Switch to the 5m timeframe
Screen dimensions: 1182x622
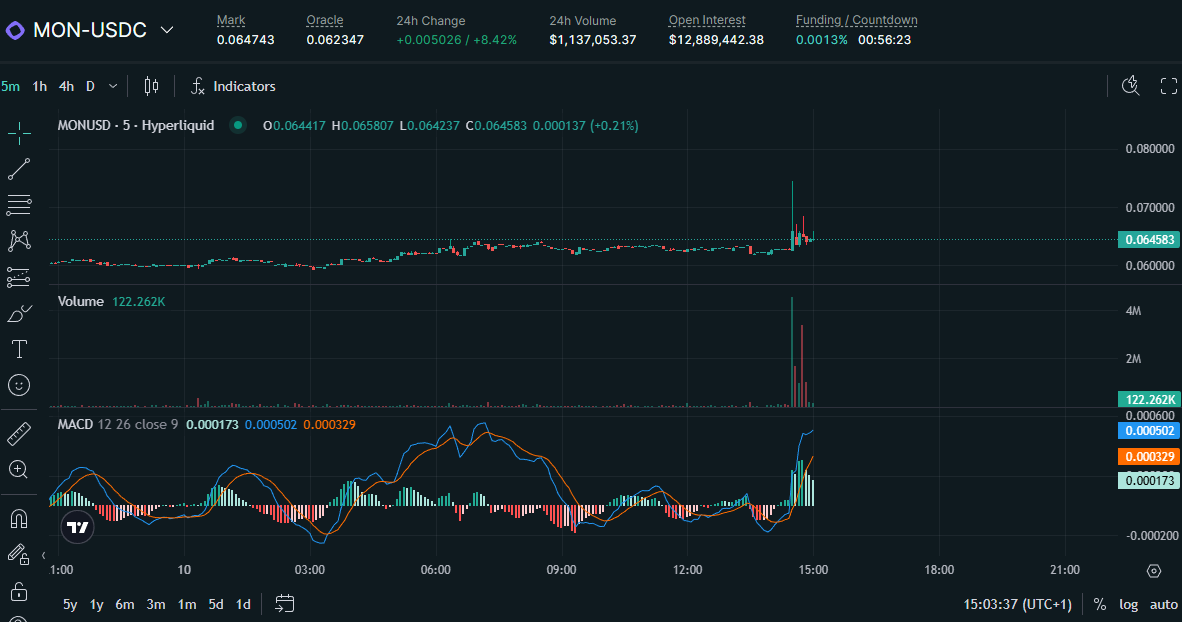(x=11, y=86)
